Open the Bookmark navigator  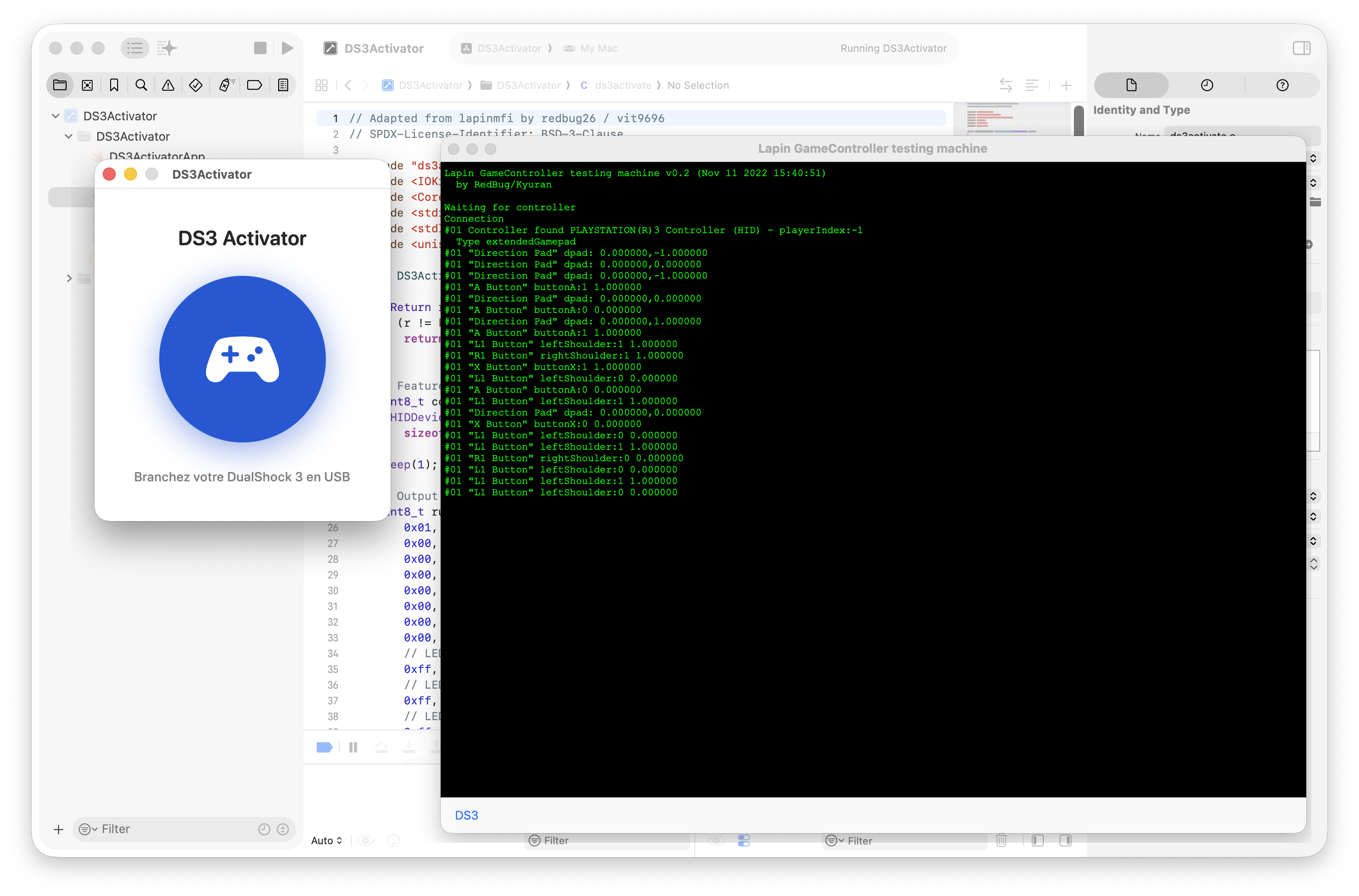pos(114,85)
